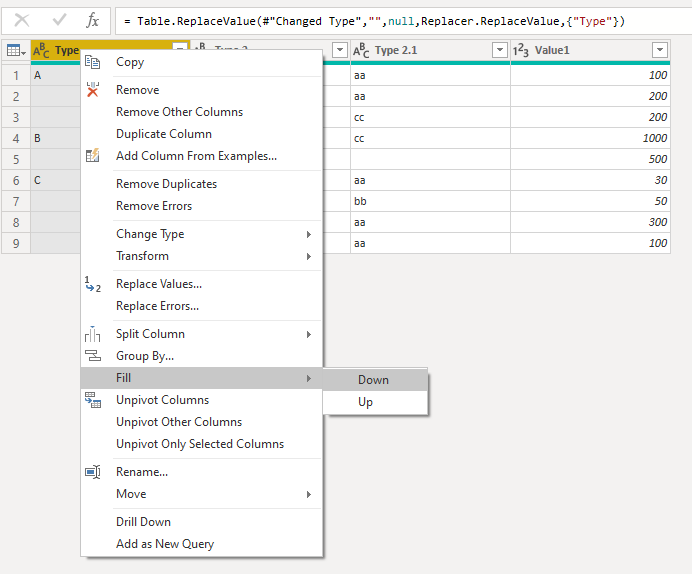692x574 pixels.
Task: Choose Split Column menu entry
Action: [x=202, y=334]
